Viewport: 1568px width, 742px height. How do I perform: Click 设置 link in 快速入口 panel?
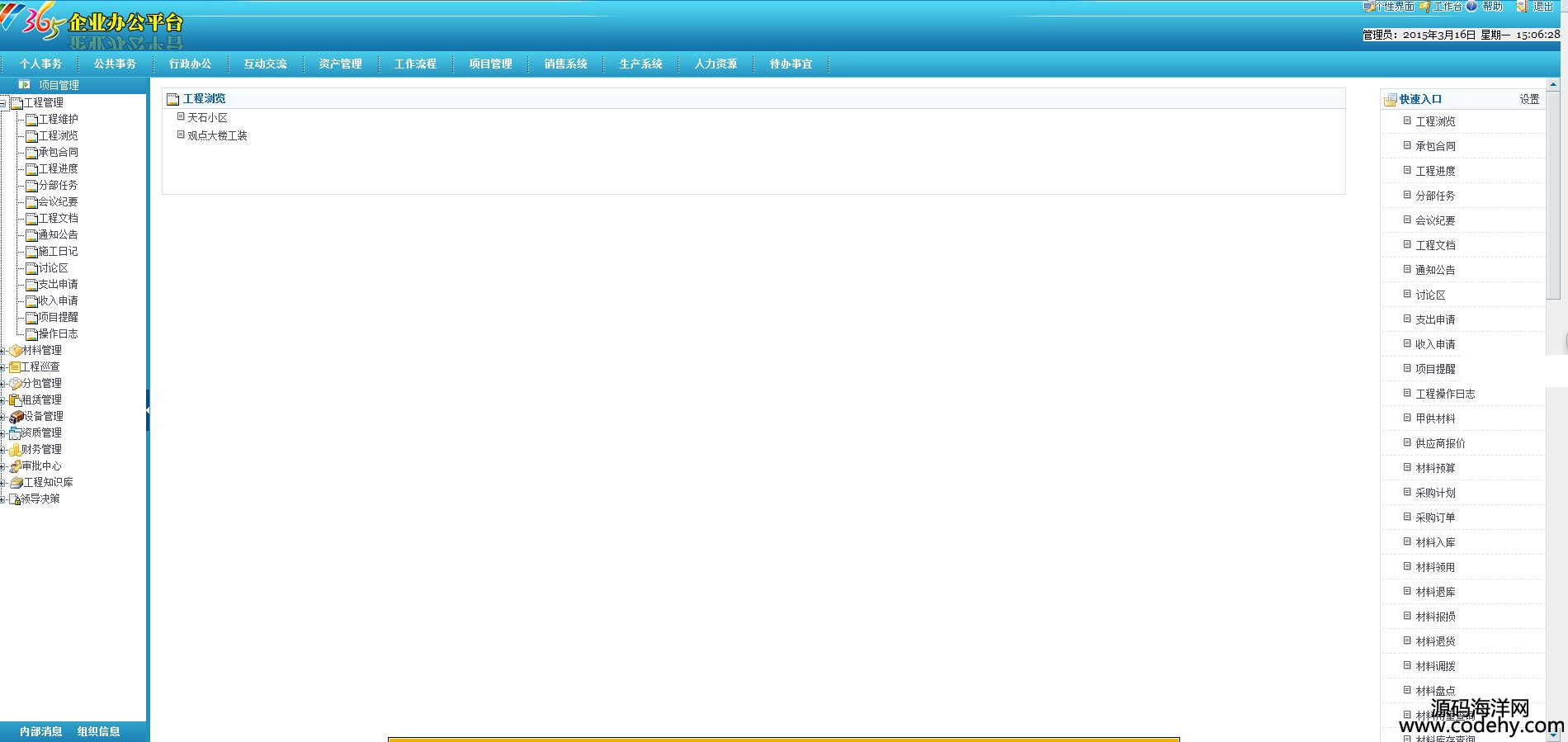1529,99
